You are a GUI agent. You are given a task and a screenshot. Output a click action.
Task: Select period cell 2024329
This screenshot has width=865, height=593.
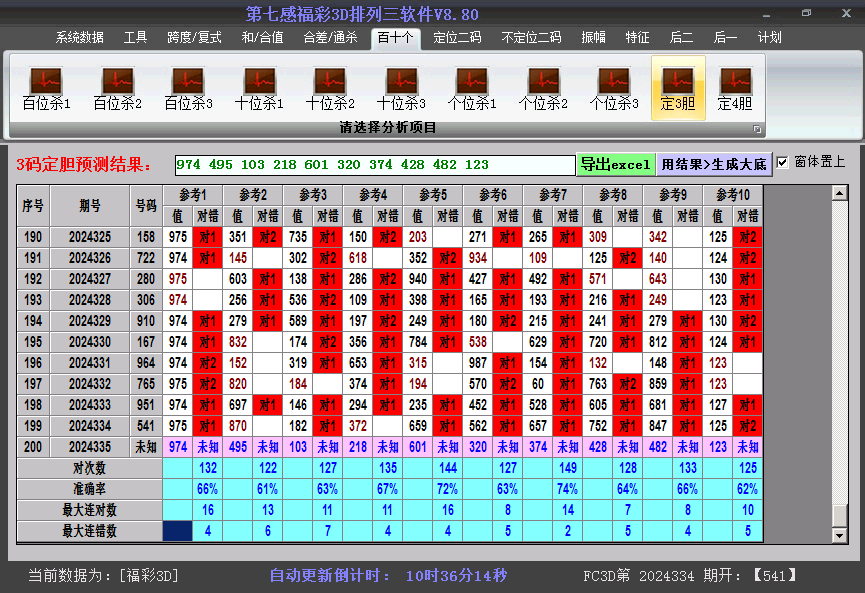point(90,321)
